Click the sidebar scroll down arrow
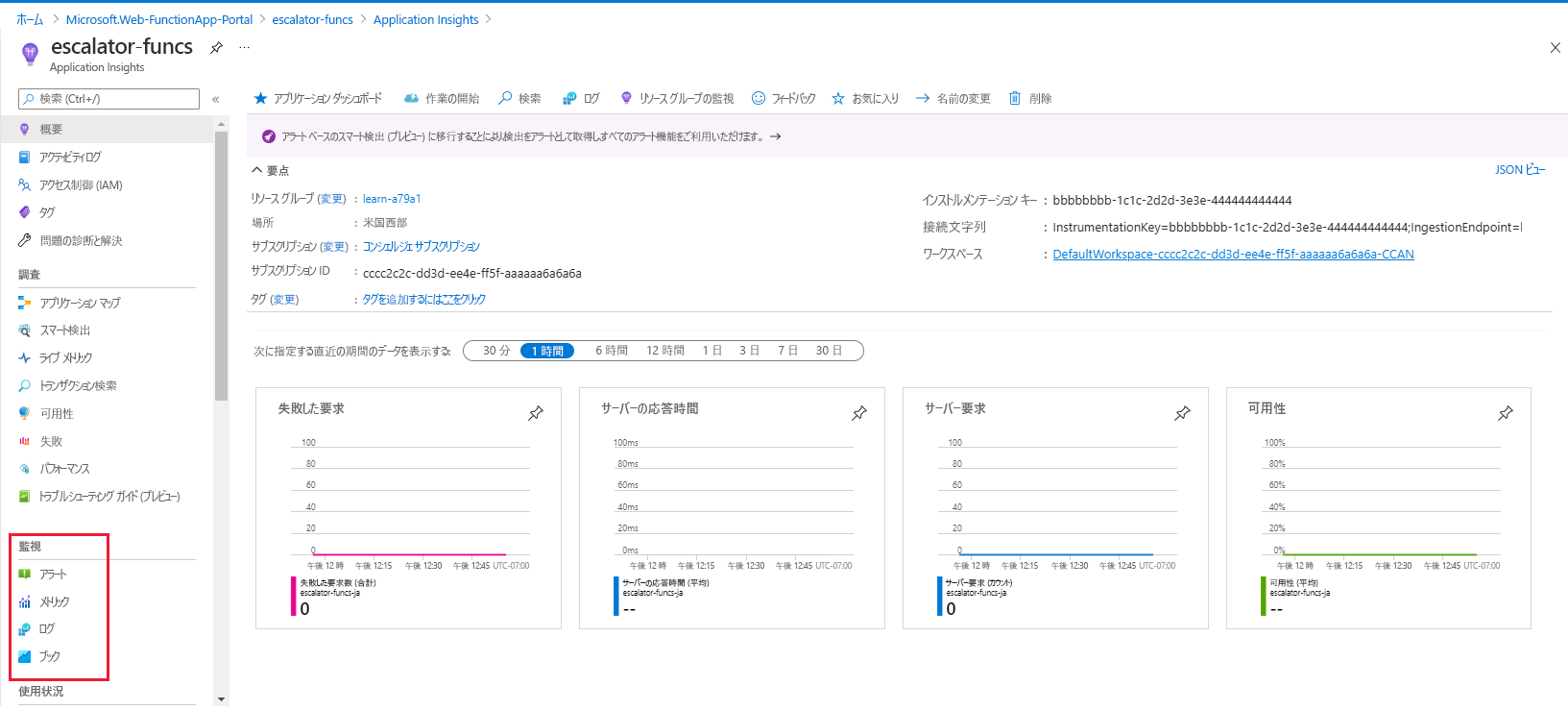 tap(222, 698)
